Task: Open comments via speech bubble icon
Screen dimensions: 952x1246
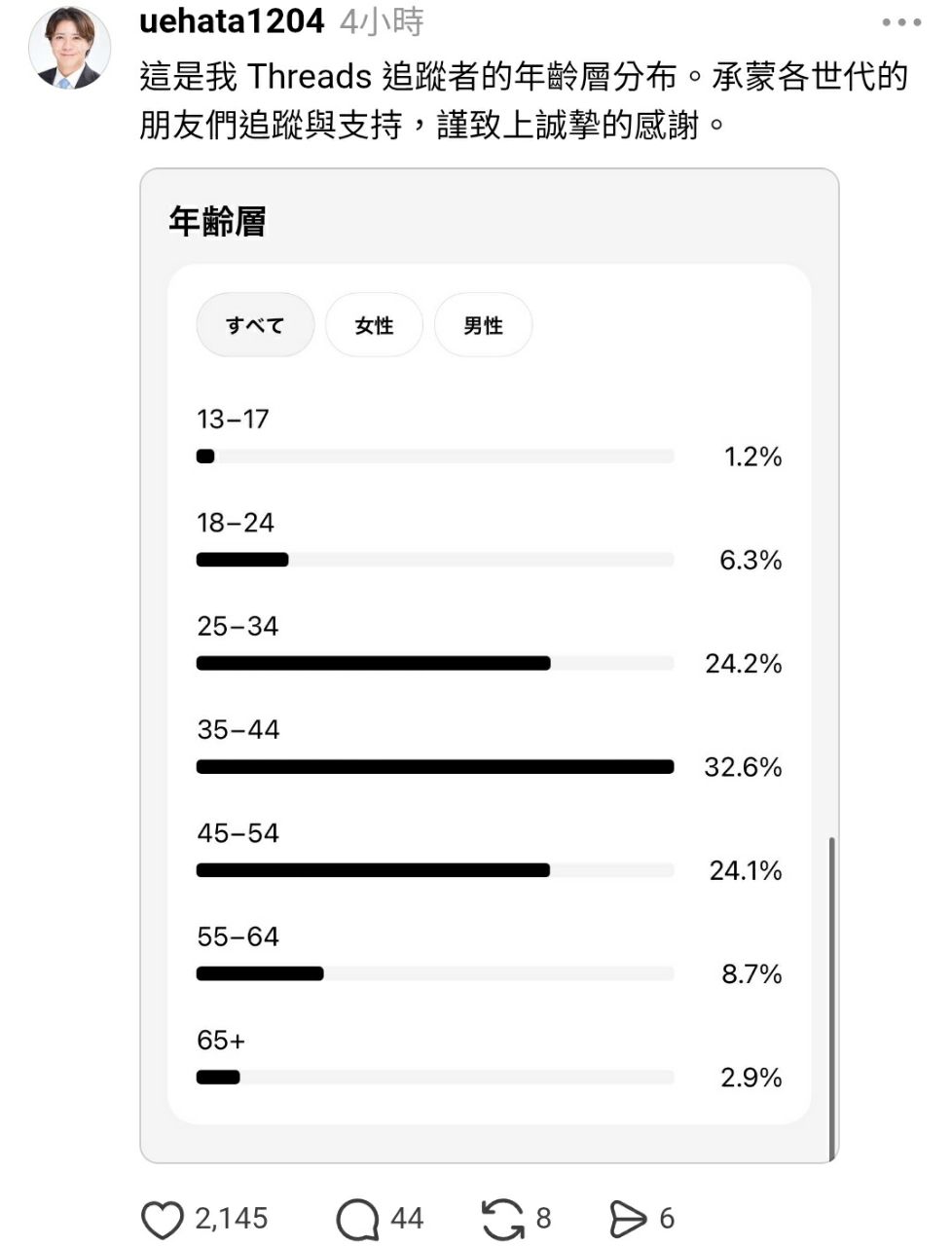Action: coord(357,1219)
